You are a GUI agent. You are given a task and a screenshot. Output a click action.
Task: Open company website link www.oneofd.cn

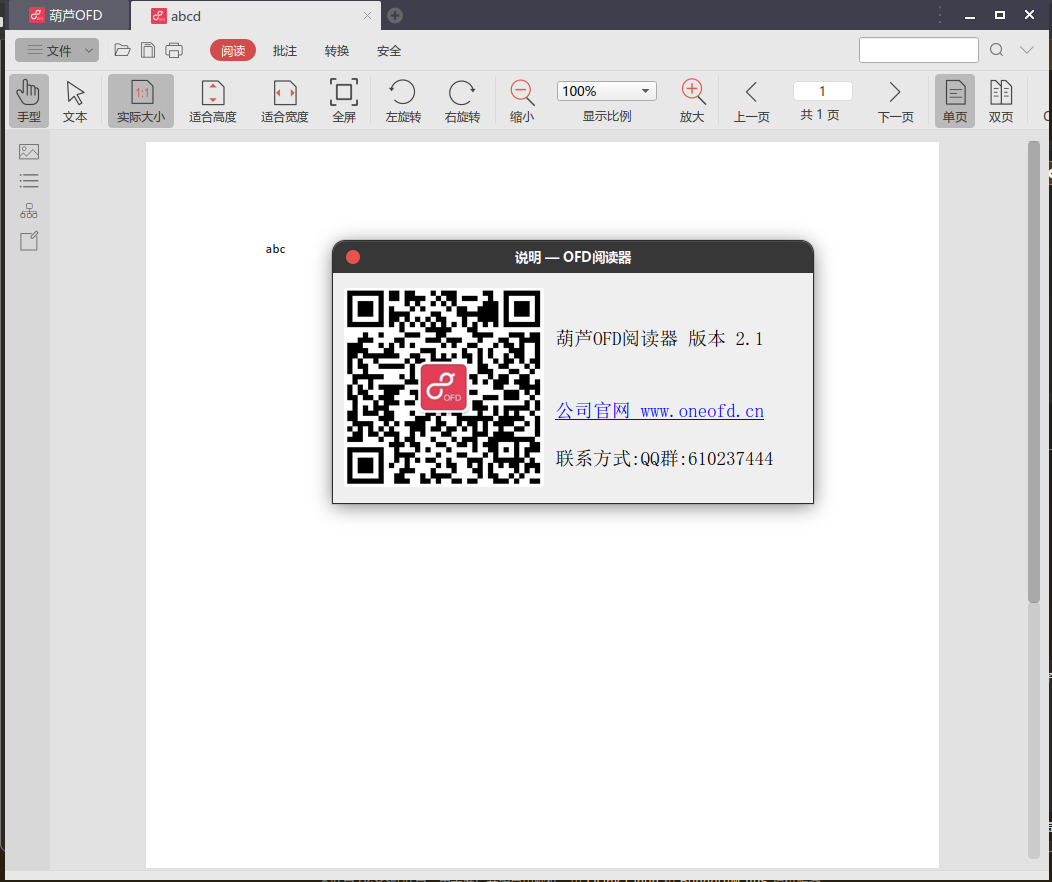tap(660, 410)
